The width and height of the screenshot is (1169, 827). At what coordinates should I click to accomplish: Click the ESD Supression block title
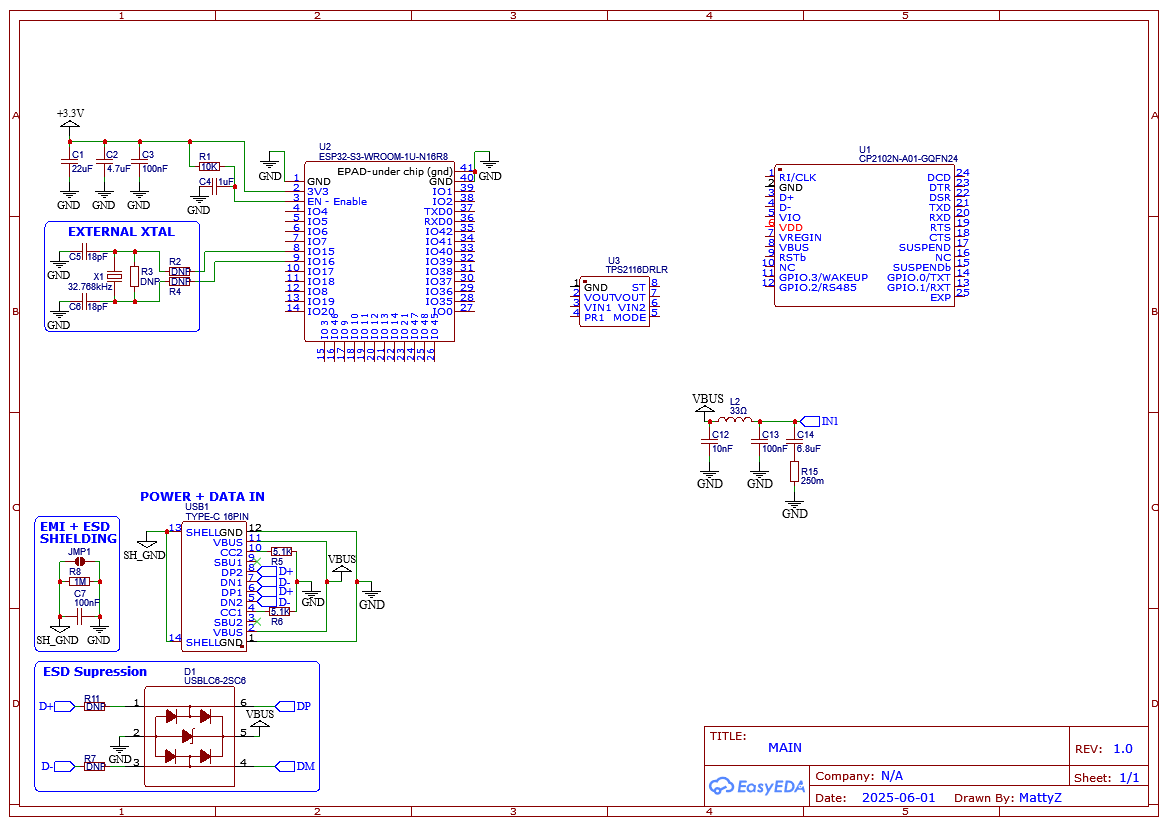95,671
